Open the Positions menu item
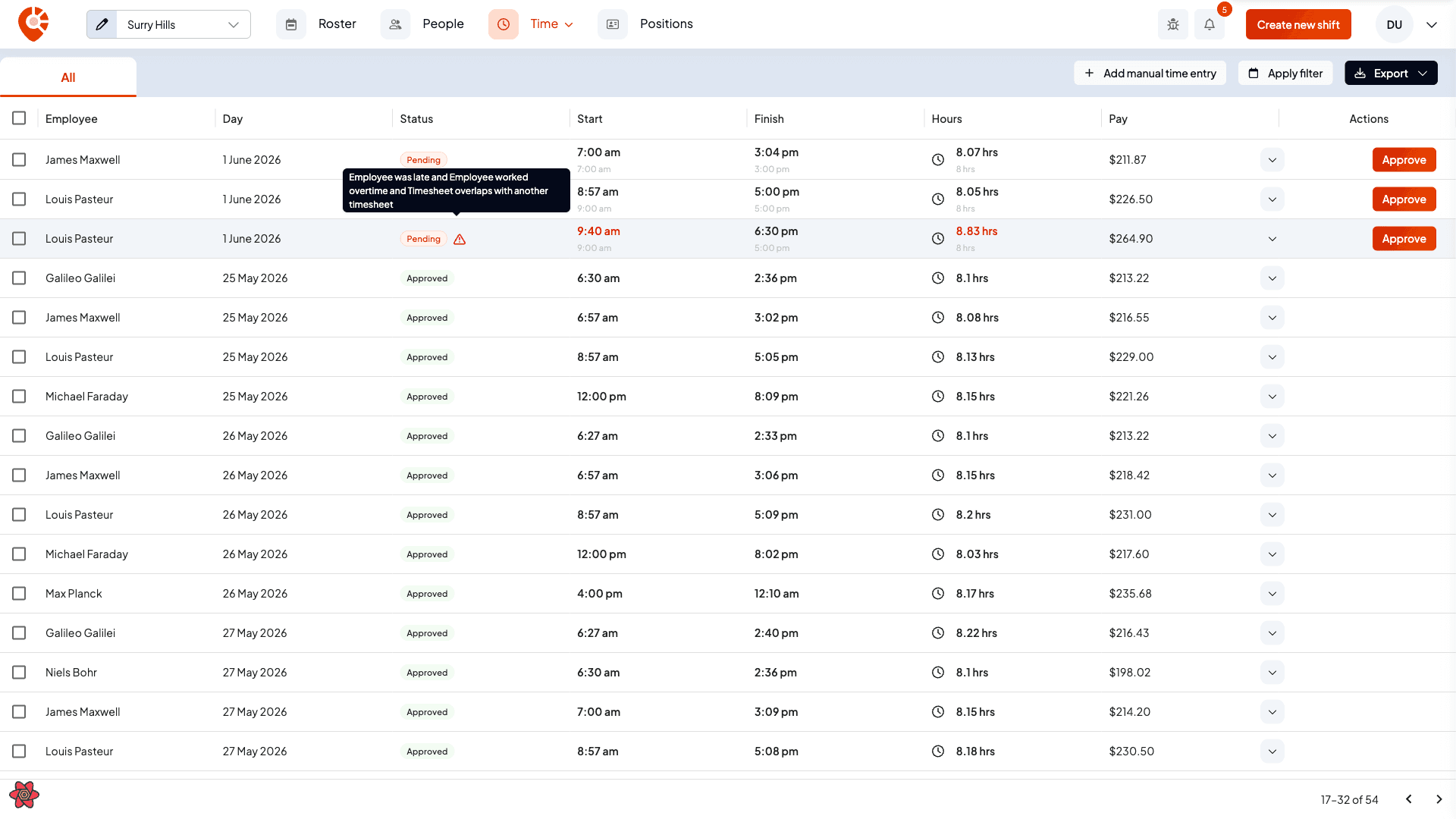The height and width of the screenshot is (819, 1456). tap(667, 24)
